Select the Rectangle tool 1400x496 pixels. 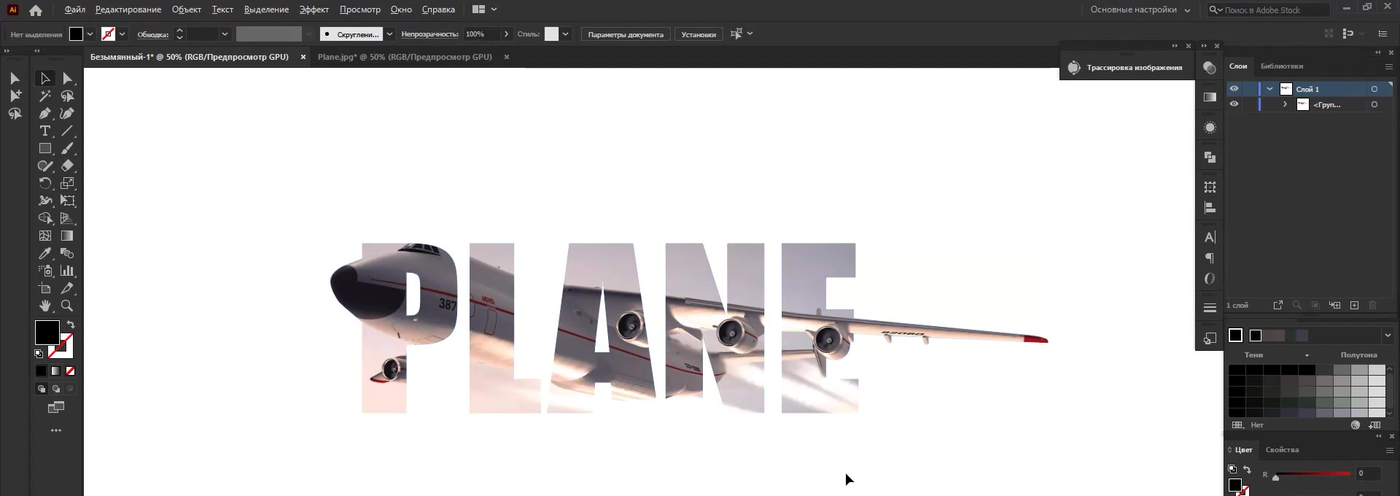click(45, 148)
